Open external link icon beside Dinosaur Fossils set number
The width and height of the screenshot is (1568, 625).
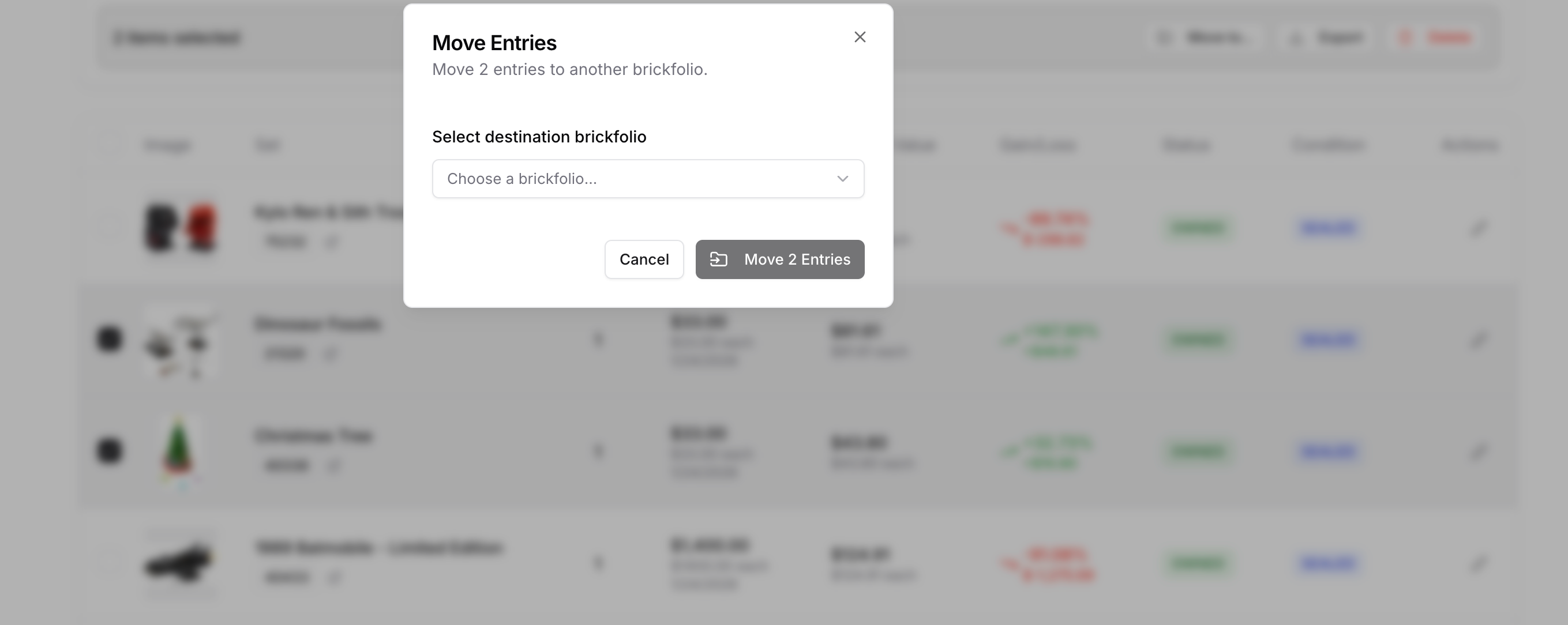point(330,353)
